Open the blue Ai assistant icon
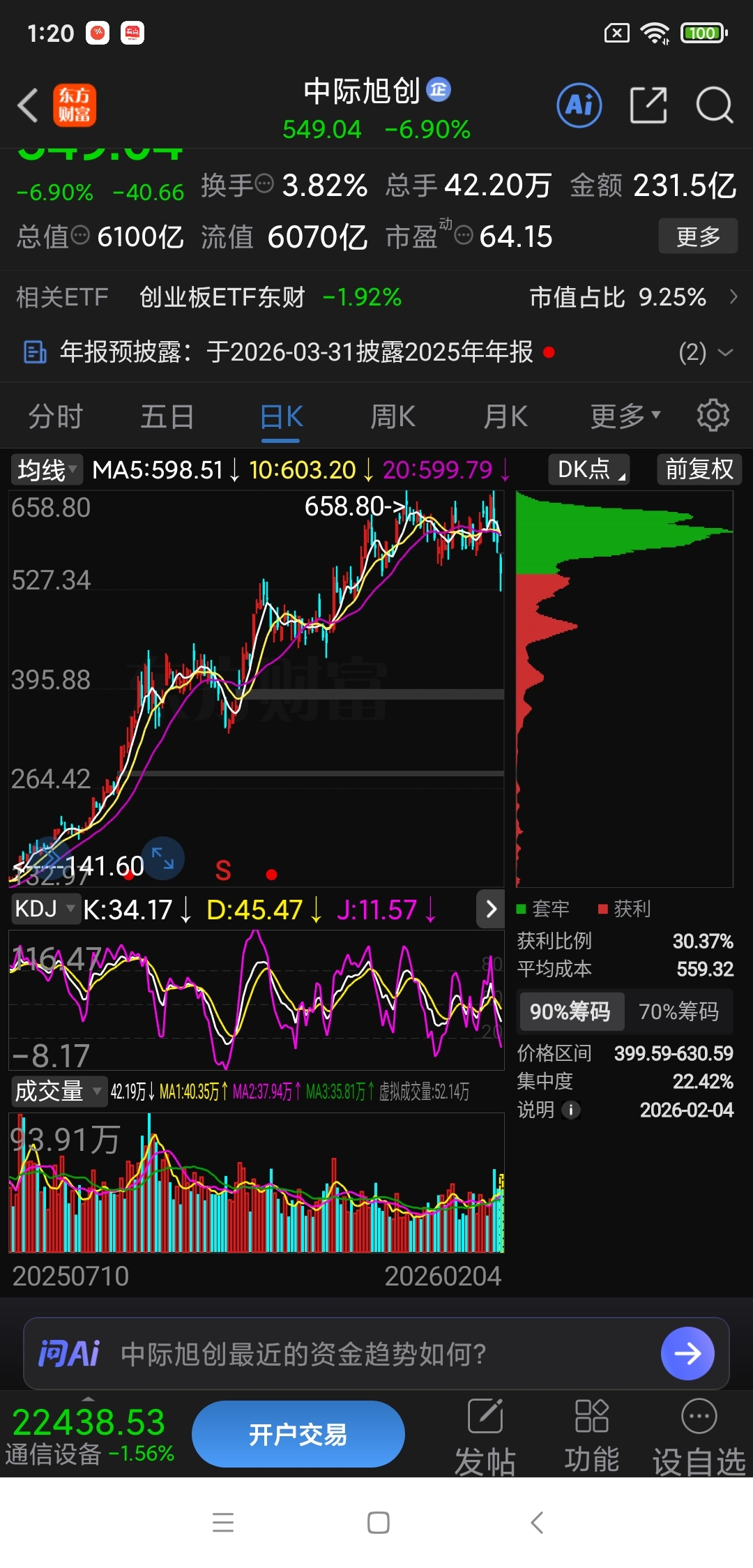 click(x=579, y=105)
